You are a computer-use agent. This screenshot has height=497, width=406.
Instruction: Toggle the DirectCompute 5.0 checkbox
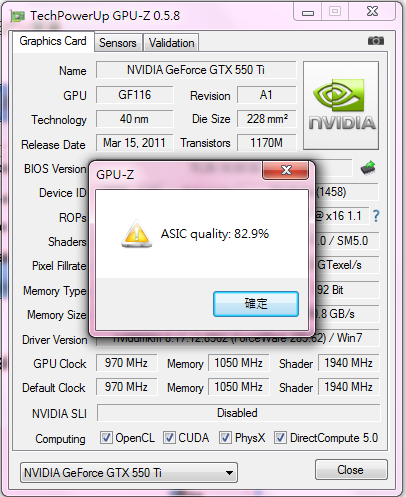tap(280, 437)
